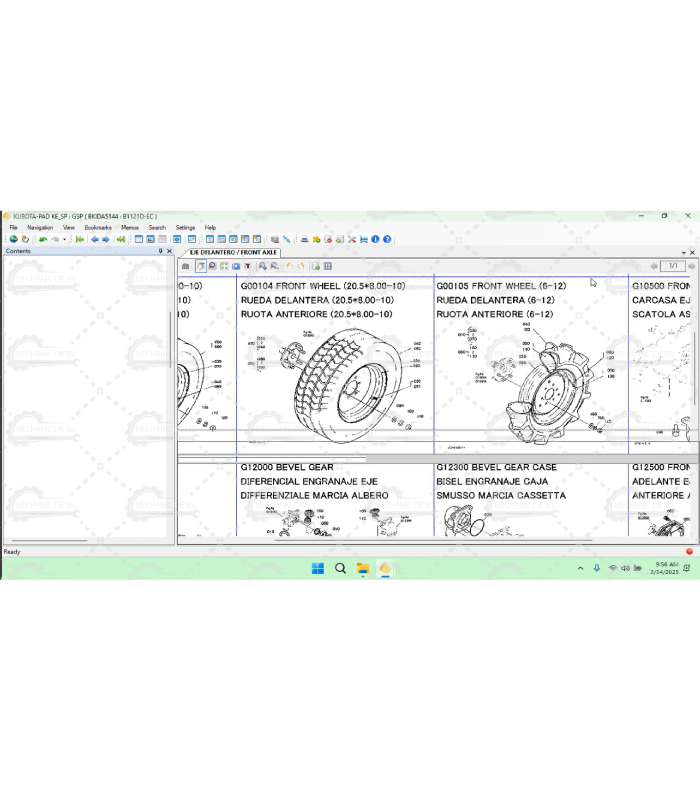Click the Print icon in main toolbar
The width and height of the screenshot is (700, 800).
(x=305, y=239)
